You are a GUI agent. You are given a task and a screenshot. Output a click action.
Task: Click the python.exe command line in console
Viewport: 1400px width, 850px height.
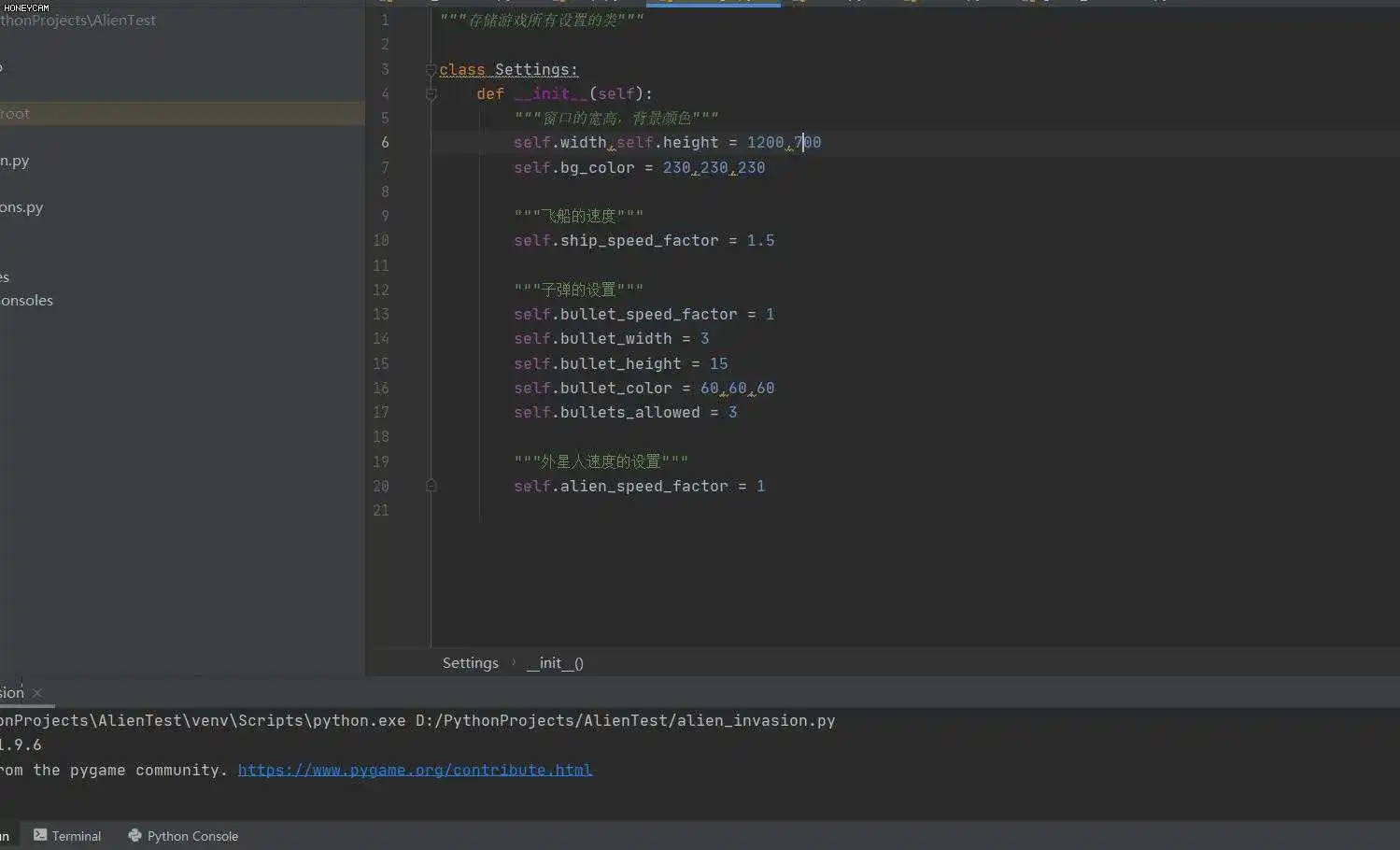click(x=417, y=721)
